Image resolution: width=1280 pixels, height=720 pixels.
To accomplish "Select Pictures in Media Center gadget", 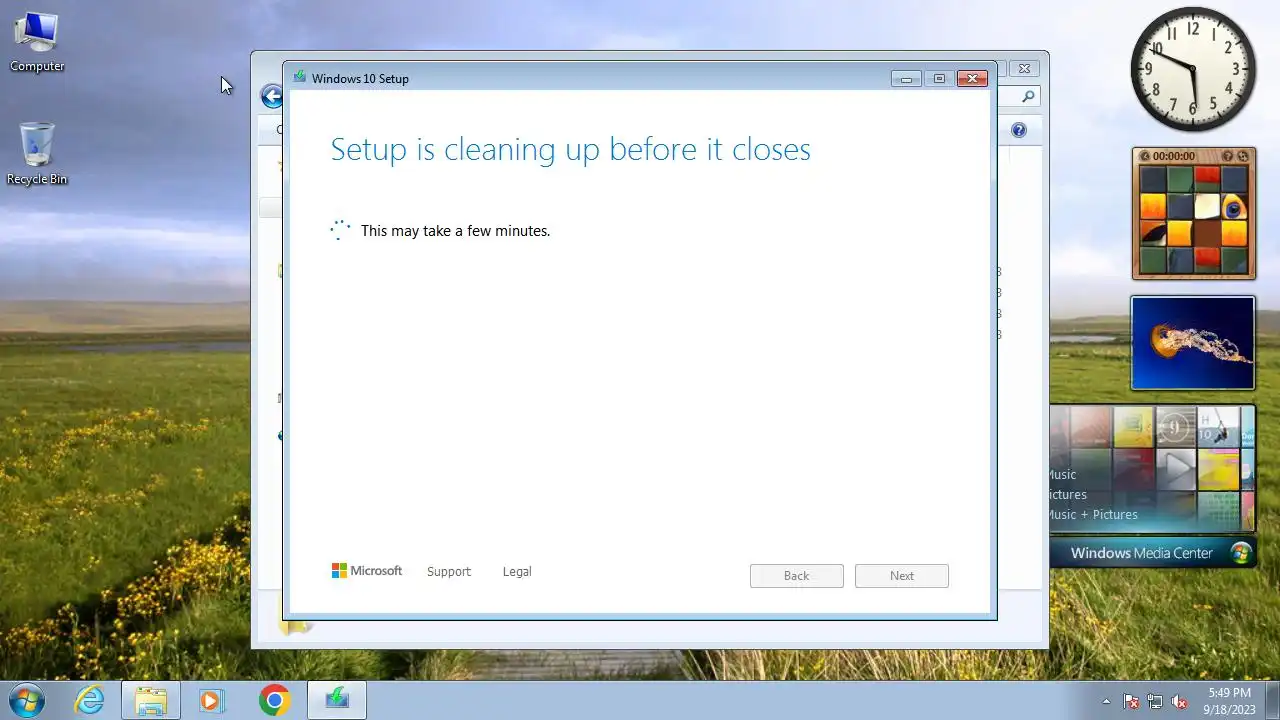I will [1068, 494].
